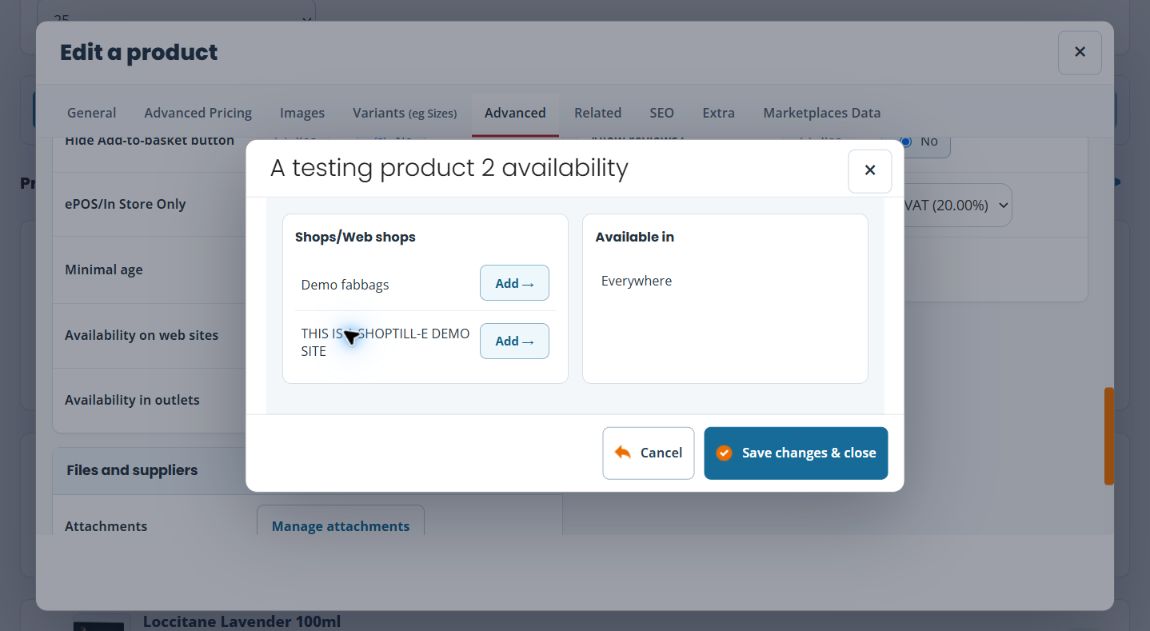This screenshot has height=631, width=1150.
Task: Switch to the General tab
Action: tap(92, 113)
